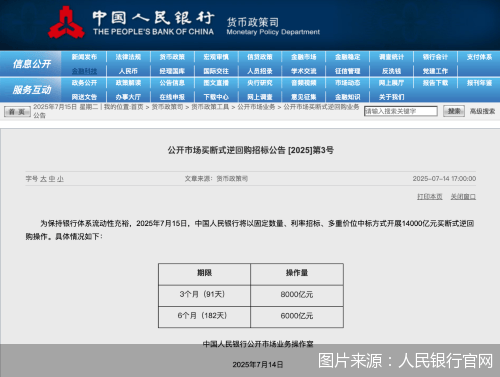Open the 货币政策 menu item
Image resolution: width=500 pixels, height=377 pixels.
[x=172, y=57]
